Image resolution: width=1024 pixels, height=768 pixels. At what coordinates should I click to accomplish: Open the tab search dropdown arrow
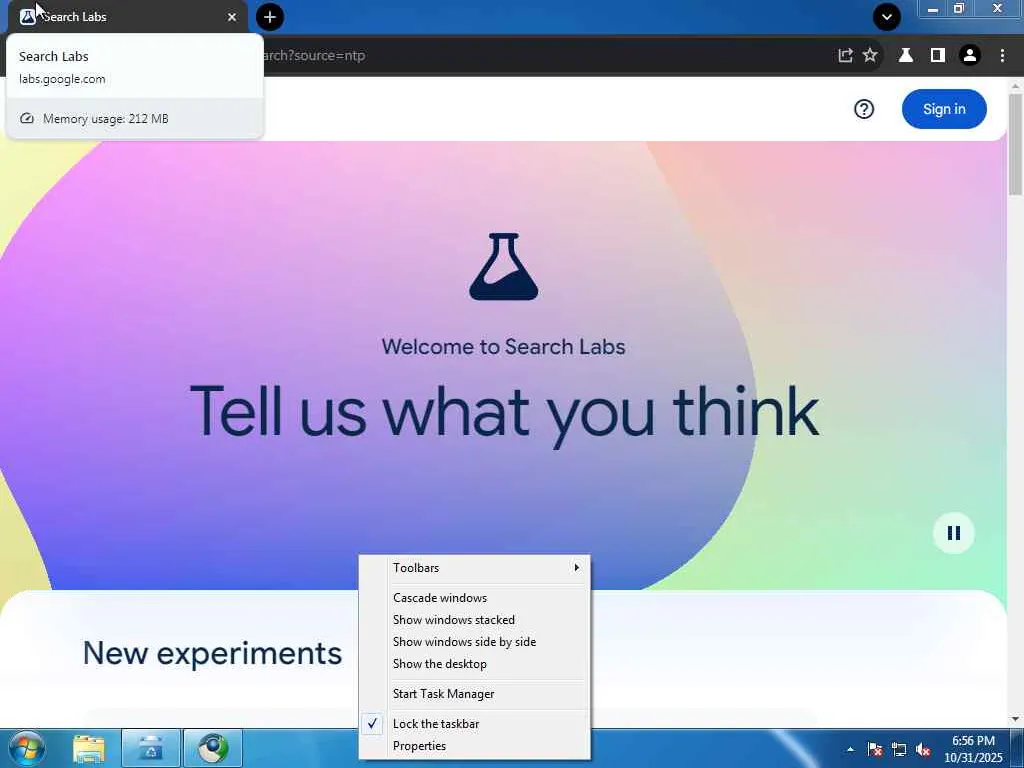point(887,17)
